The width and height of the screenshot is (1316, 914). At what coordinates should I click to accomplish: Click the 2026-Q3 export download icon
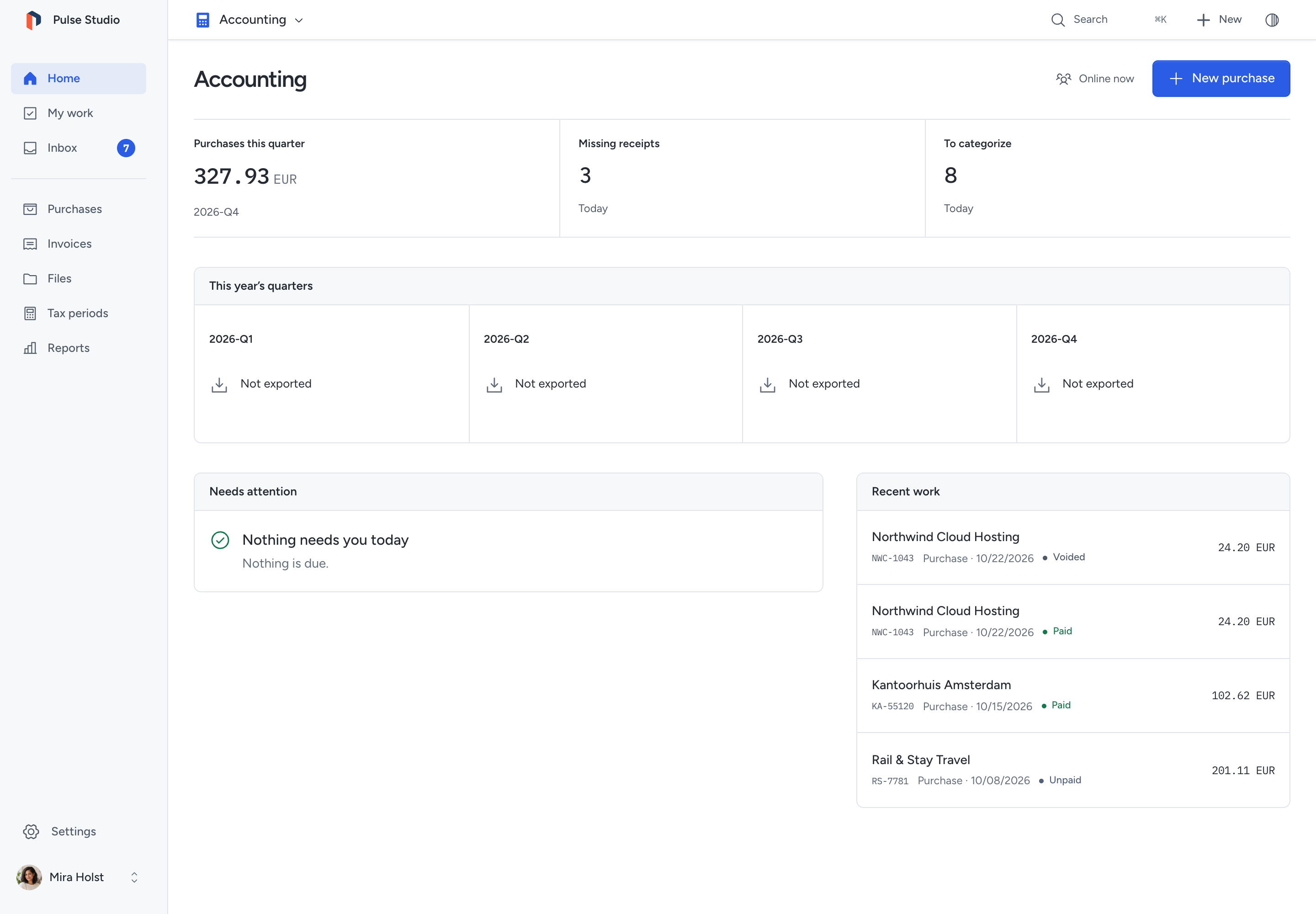[767, 385]
